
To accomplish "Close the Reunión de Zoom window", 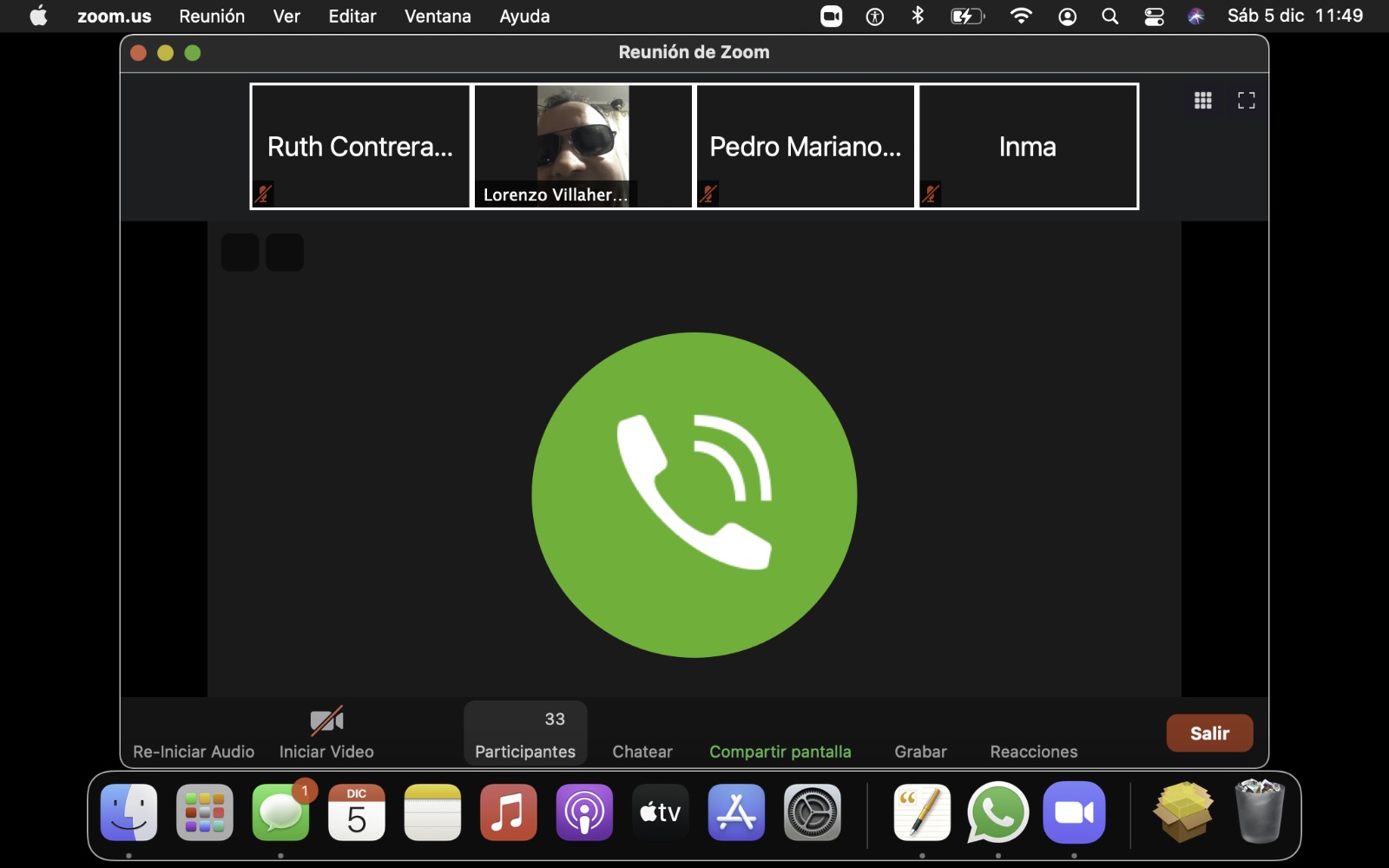I will tap(138, 53).
